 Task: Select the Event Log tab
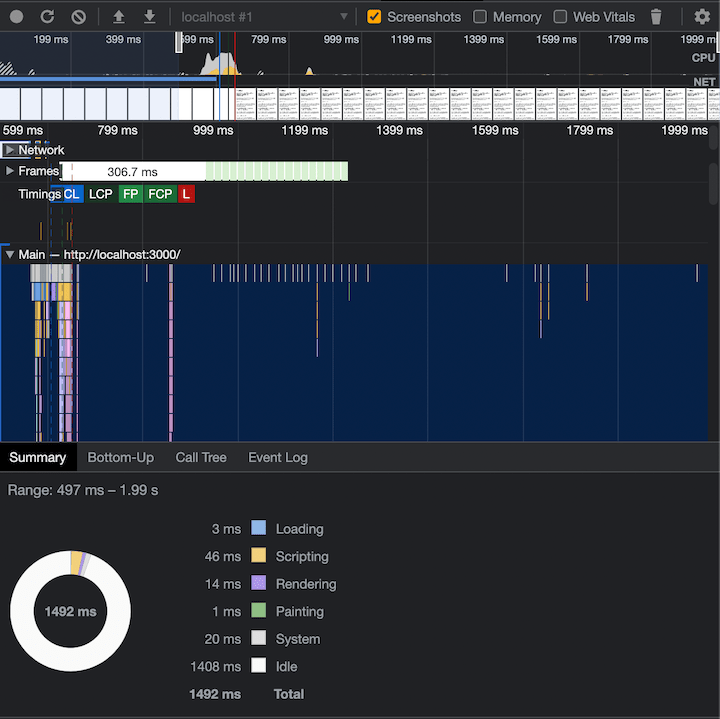click(278, 457)
